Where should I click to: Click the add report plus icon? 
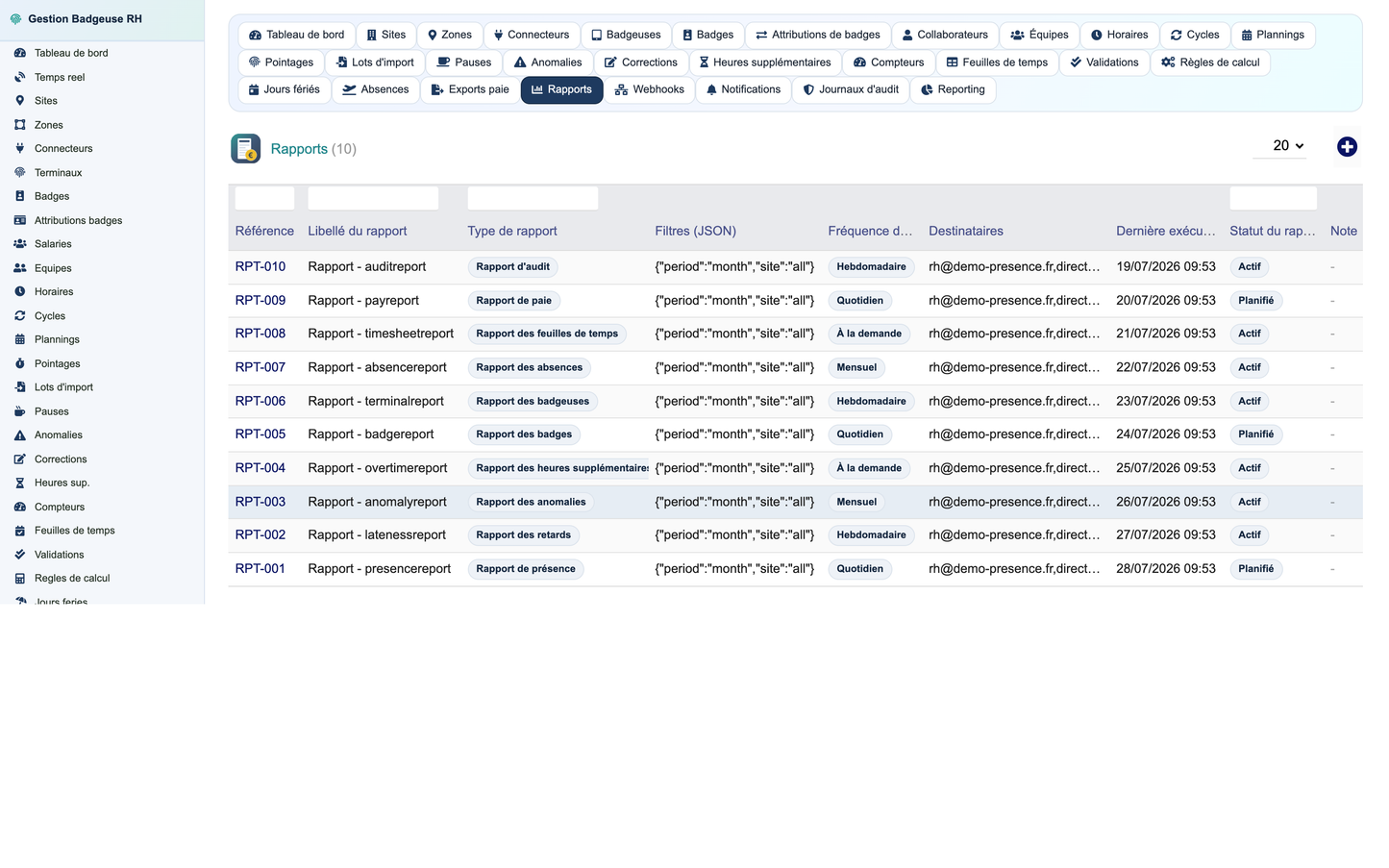[1347, 147]
